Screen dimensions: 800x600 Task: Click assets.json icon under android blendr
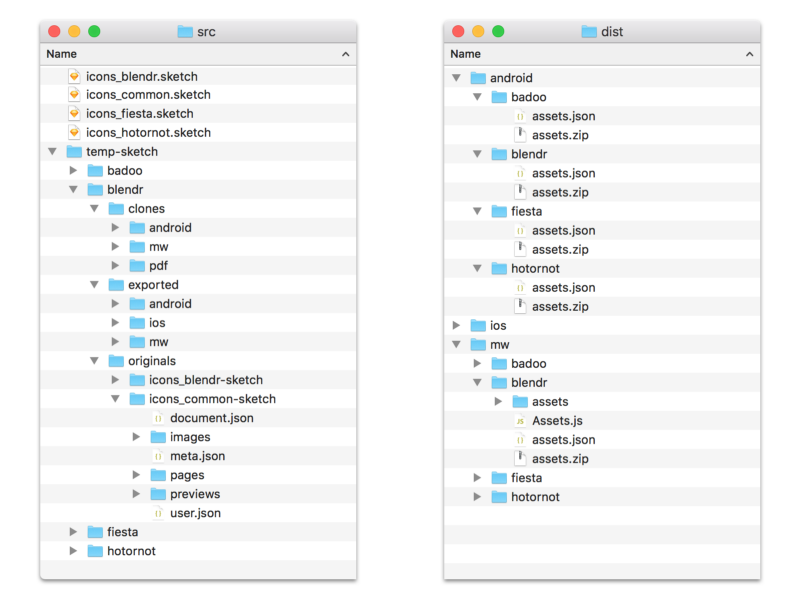point(520,173)
